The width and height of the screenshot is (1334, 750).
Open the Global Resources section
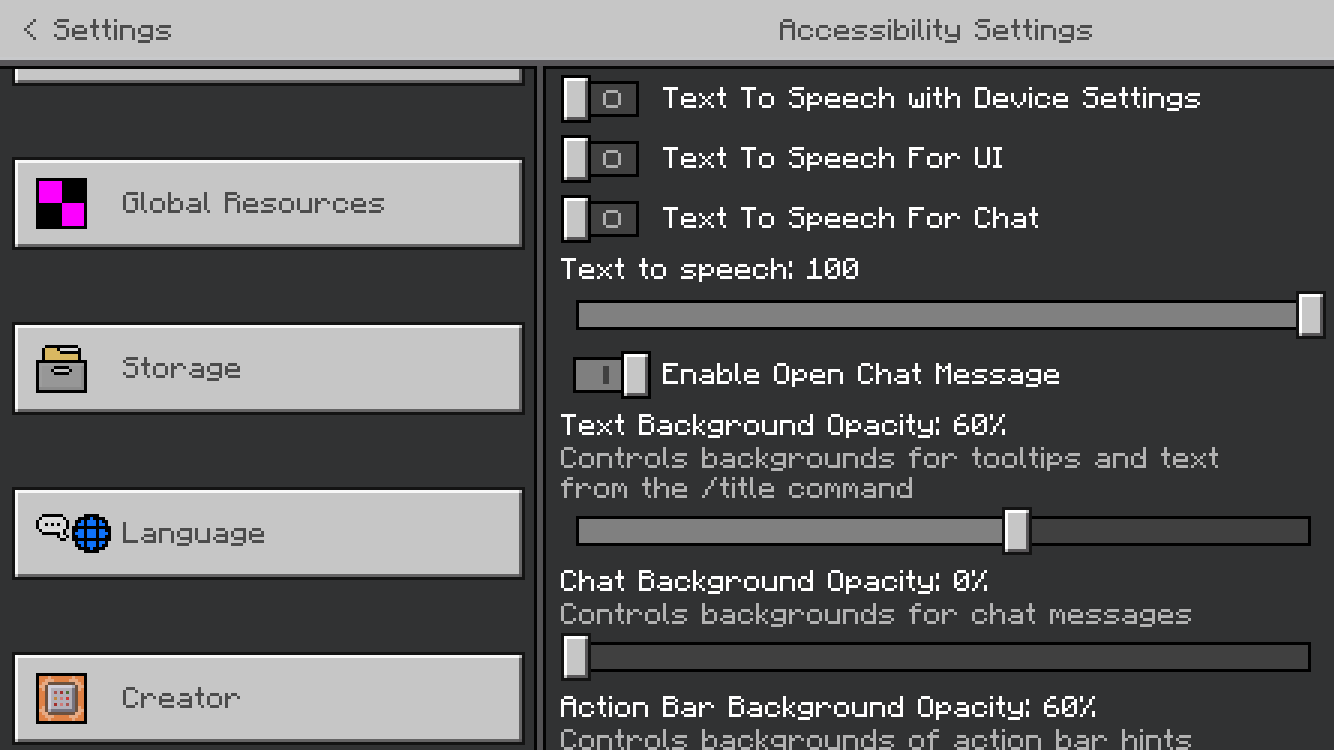tap(268, 203)
